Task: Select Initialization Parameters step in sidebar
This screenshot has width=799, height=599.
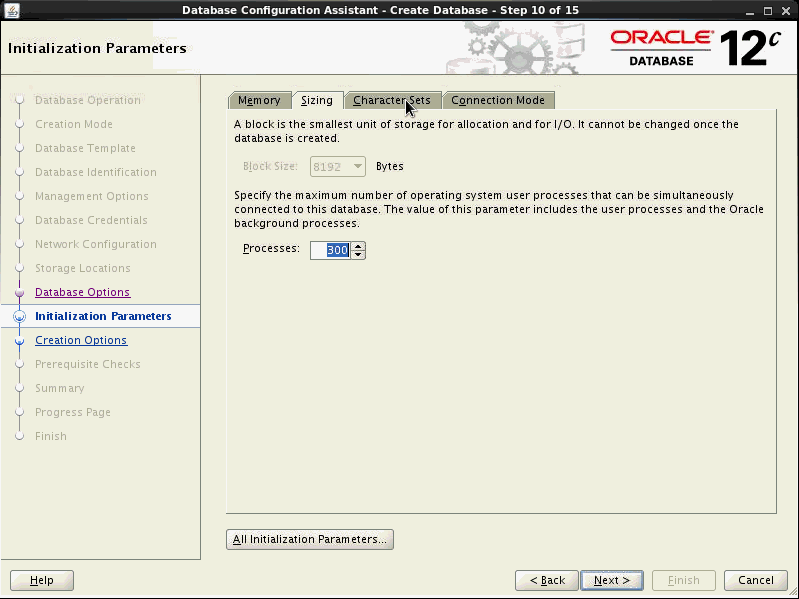Action: pos(103,316)
